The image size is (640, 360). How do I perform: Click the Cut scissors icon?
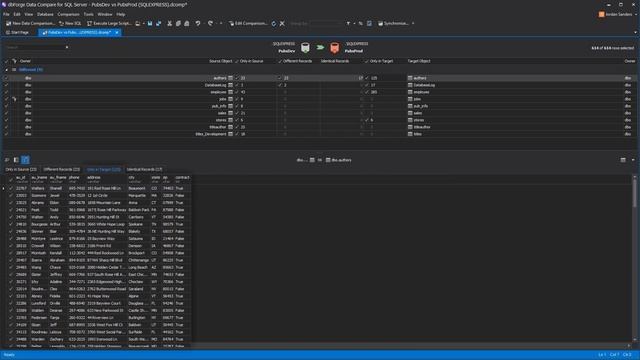[x=169, y=24]
